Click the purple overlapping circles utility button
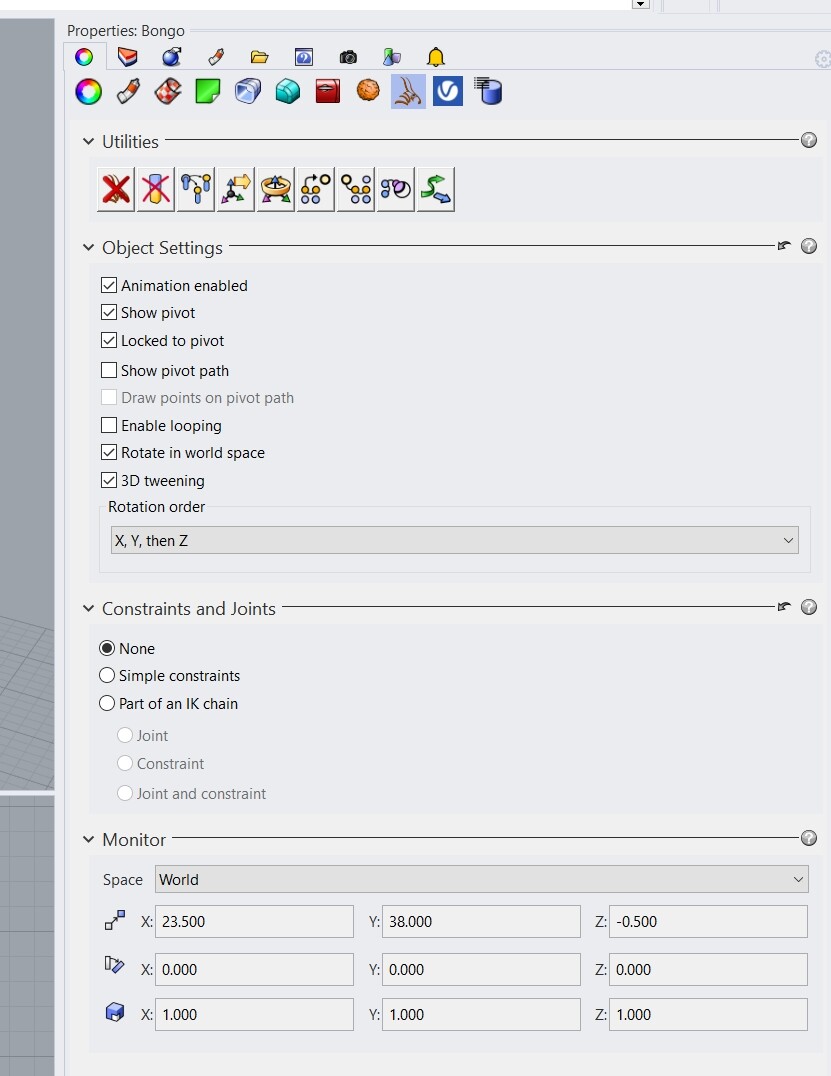 tap(395, 189)
